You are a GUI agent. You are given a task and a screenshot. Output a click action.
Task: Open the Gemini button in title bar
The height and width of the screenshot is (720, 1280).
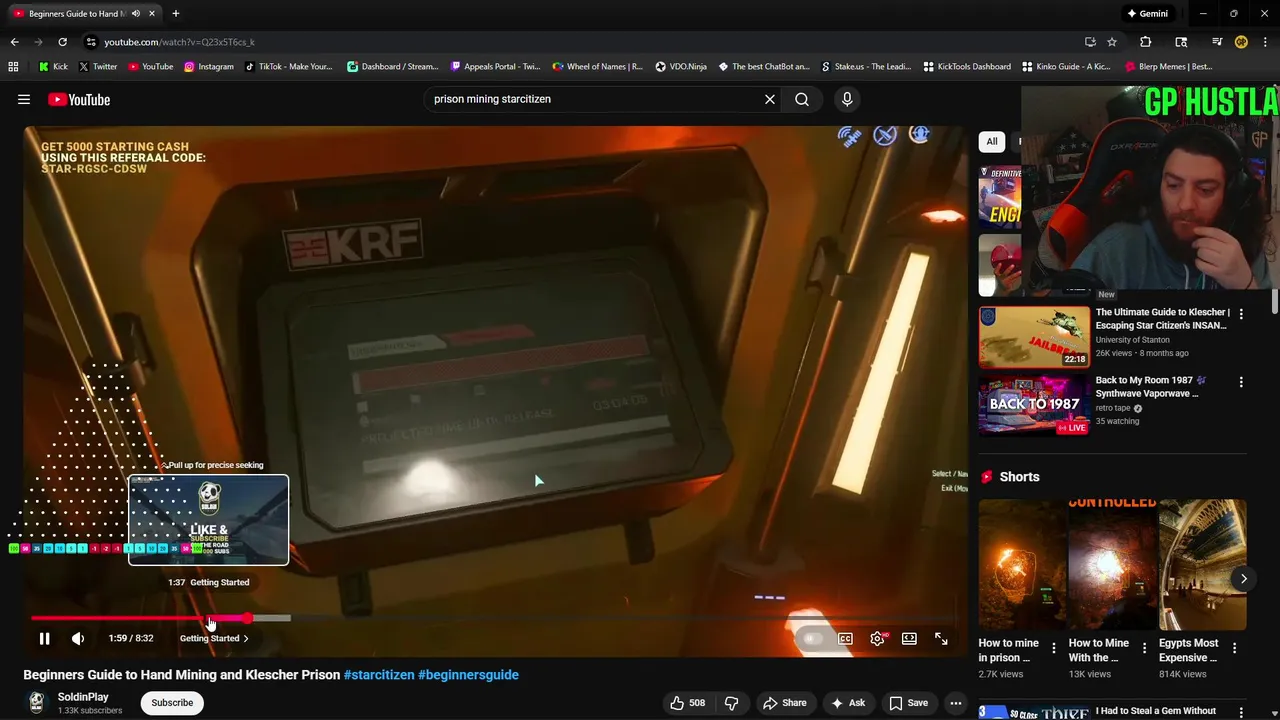1148,14
